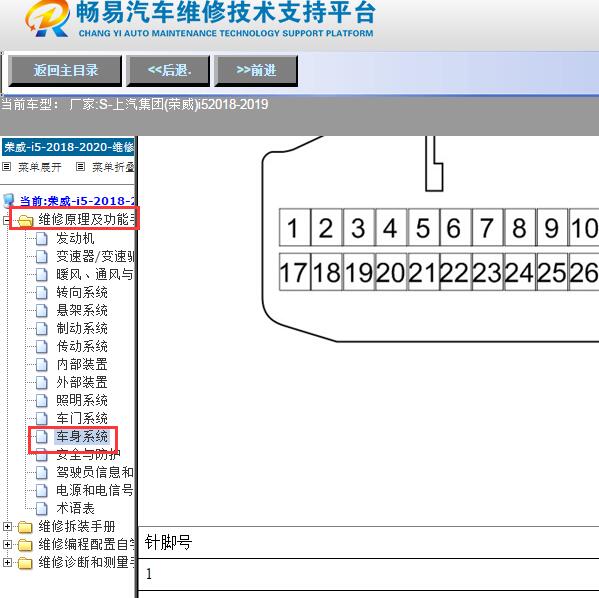Click connector pin 22 in diagram
The width and height of the screenshot is (599, 598).
click(x=456, y=272)
